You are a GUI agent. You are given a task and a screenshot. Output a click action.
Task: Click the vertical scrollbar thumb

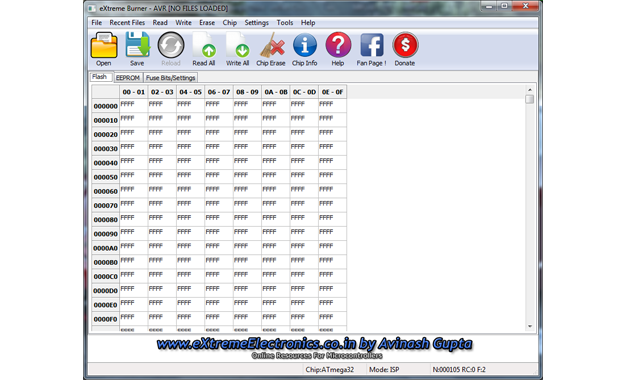click(530, 99)
